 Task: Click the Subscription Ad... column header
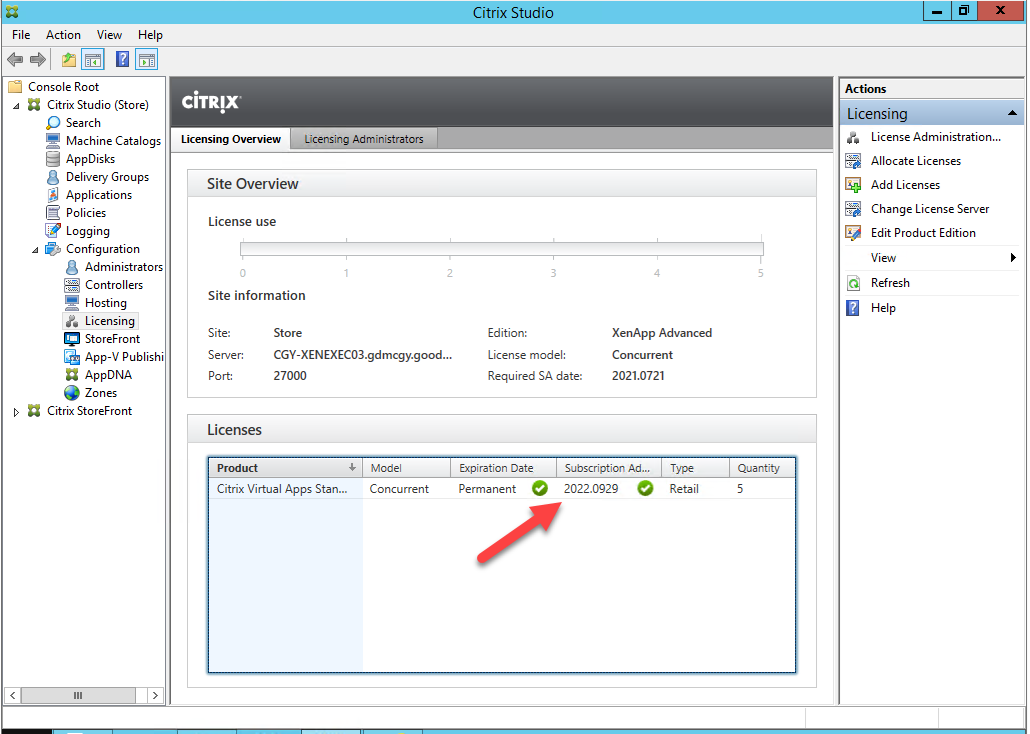click(x=608, y=468)
